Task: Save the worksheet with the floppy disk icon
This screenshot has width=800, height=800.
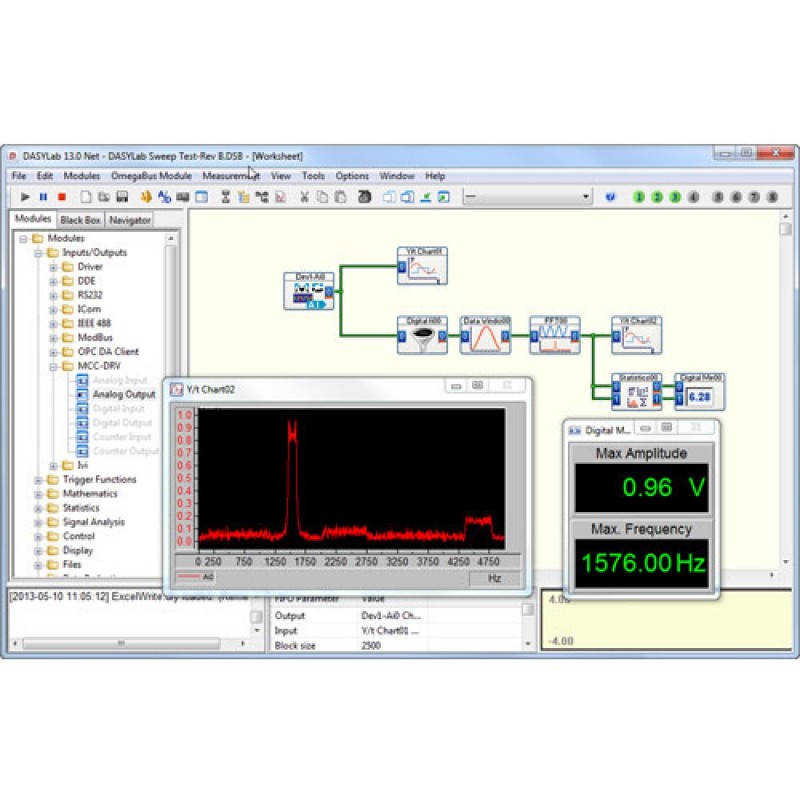Action: pos(122,197)
